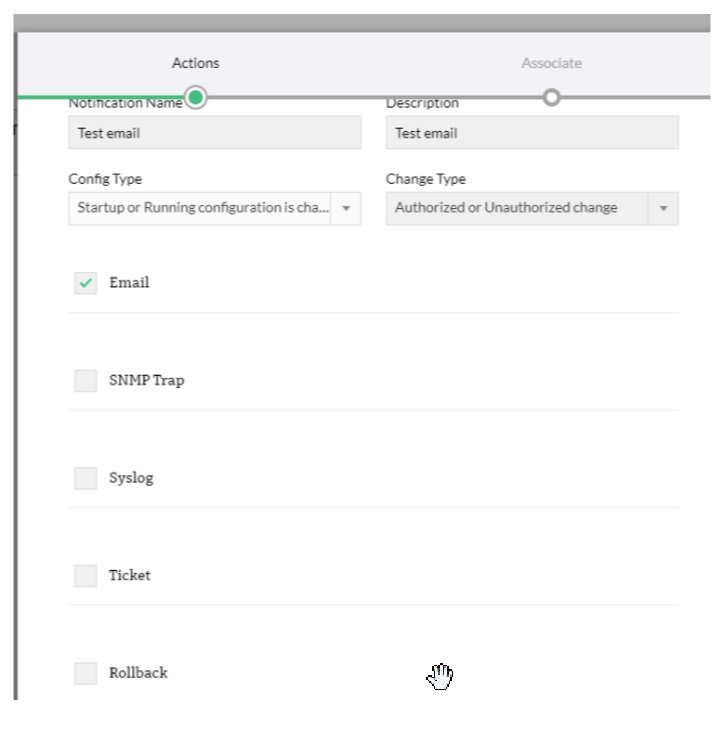Tick the Ticket action checkbox
This screenshot has height=730, width=724.
tap(86, 576)
